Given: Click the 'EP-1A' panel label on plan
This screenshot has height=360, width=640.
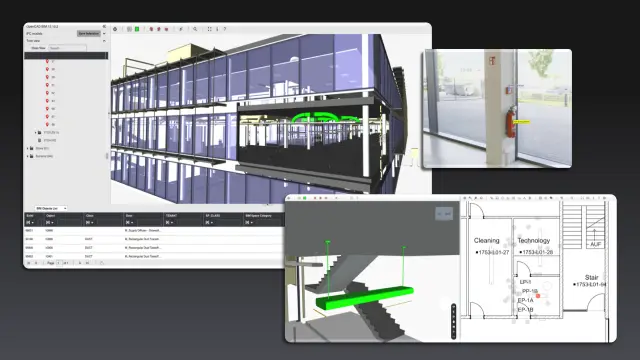Looking at the screenshot, I should coord(525,300).
